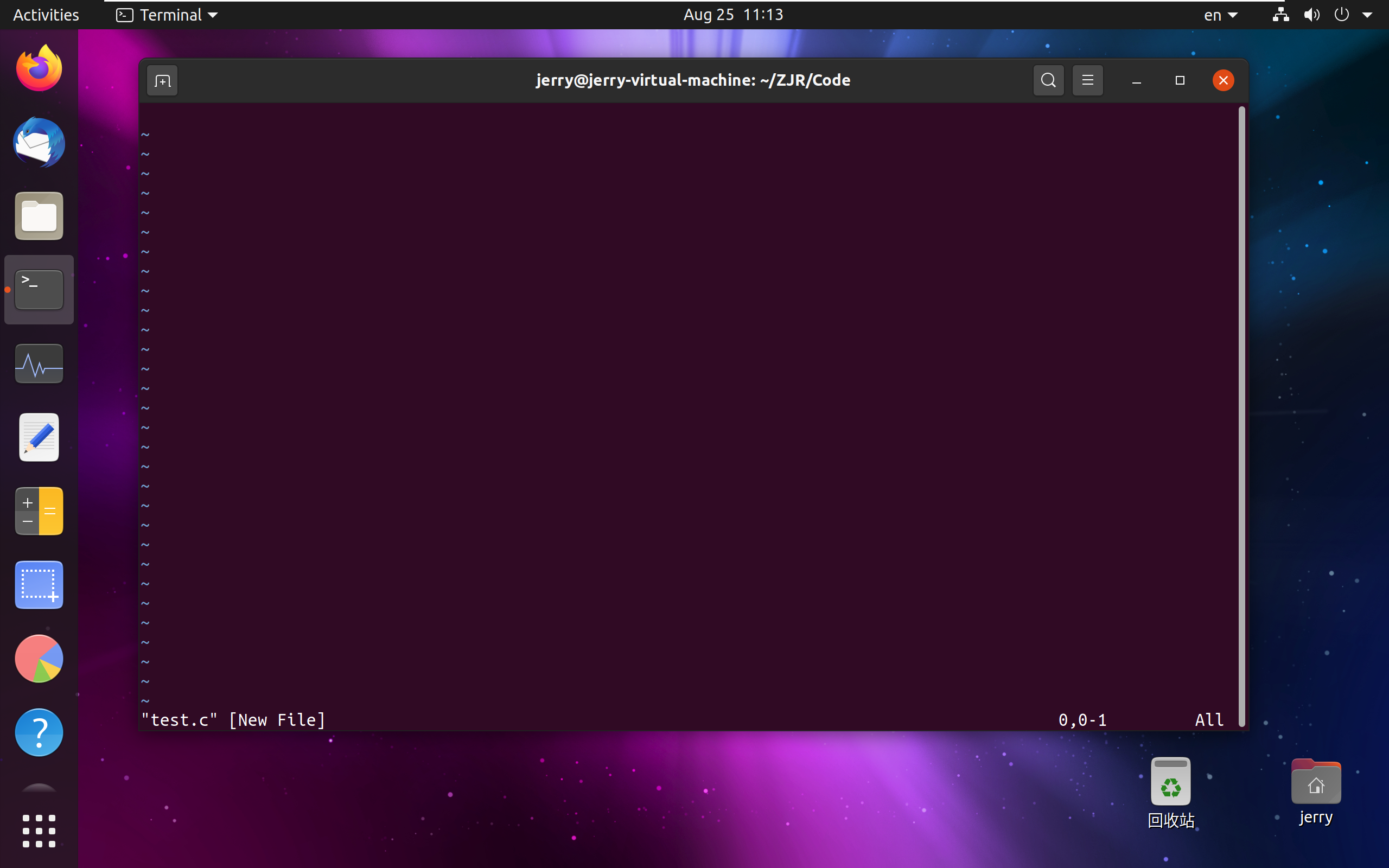Viewport: 1389px width, 868px height.
Task: Open the Activities overview
Action: pyautogui.click(x=46, y=15)
